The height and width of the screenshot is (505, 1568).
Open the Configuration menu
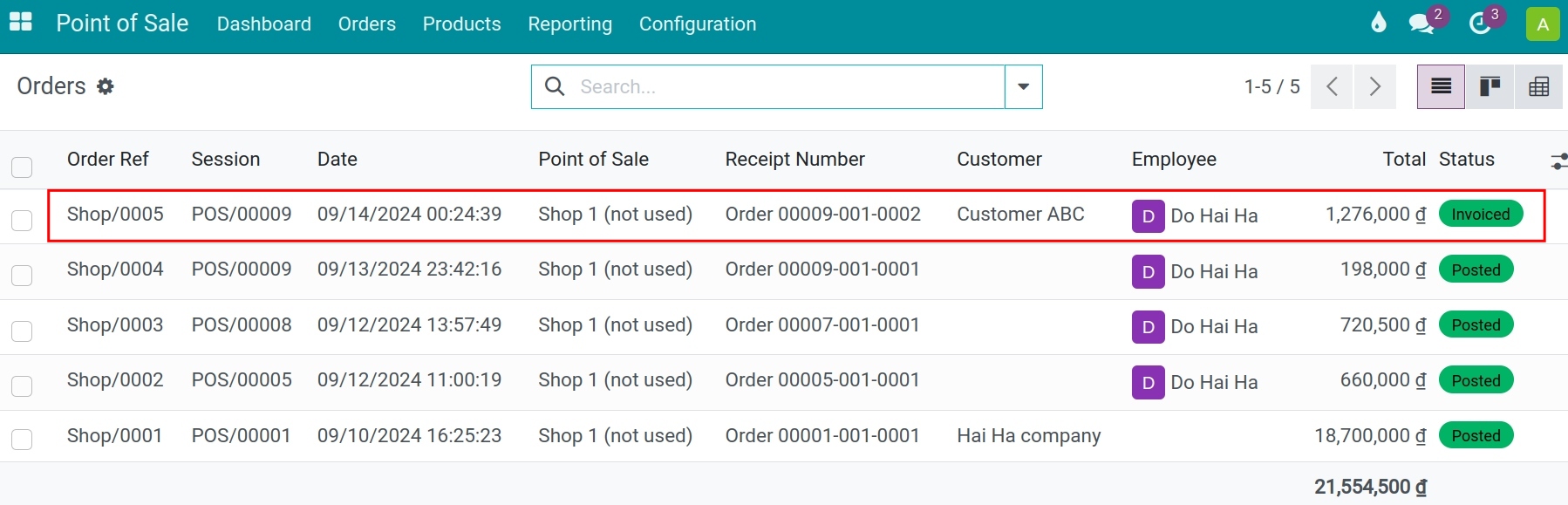[698, 24]
